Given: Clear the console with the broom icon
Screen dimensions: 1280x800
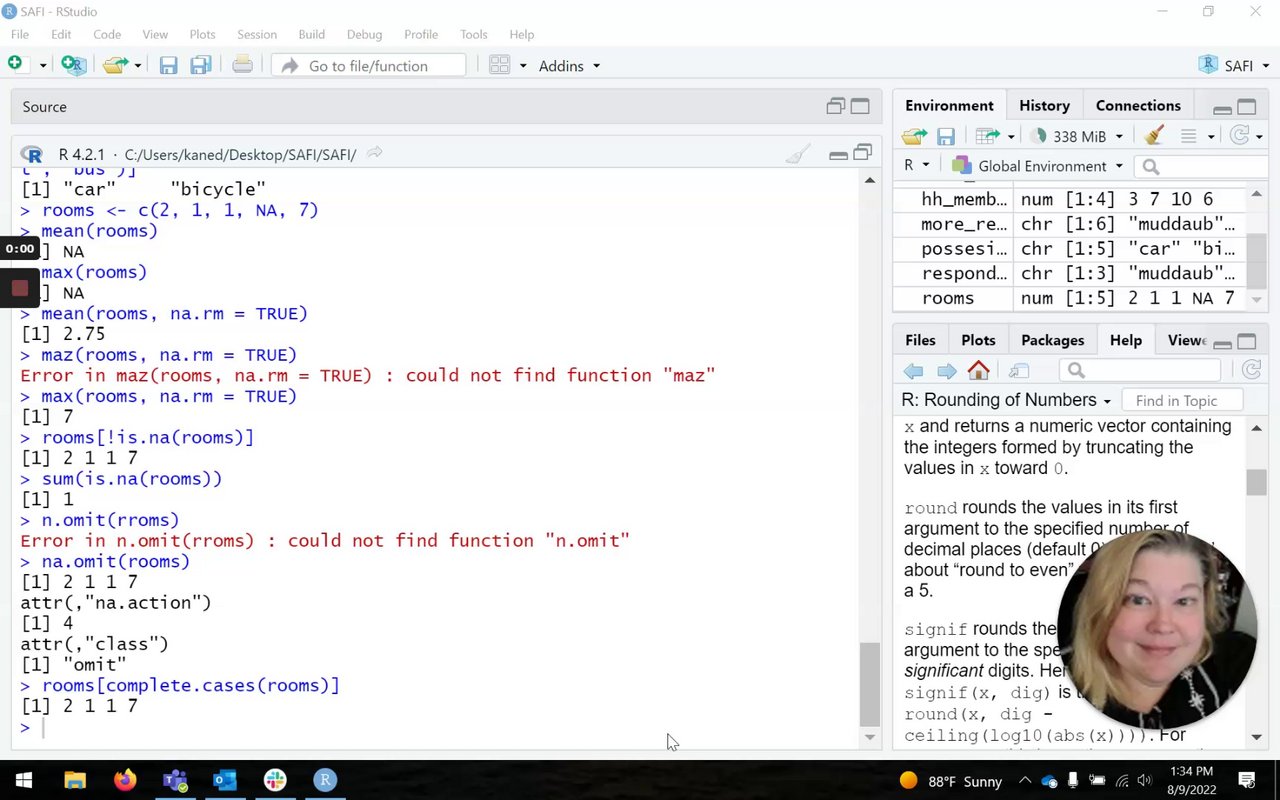Looking at the screenshot, I should [x=798, y=154].
